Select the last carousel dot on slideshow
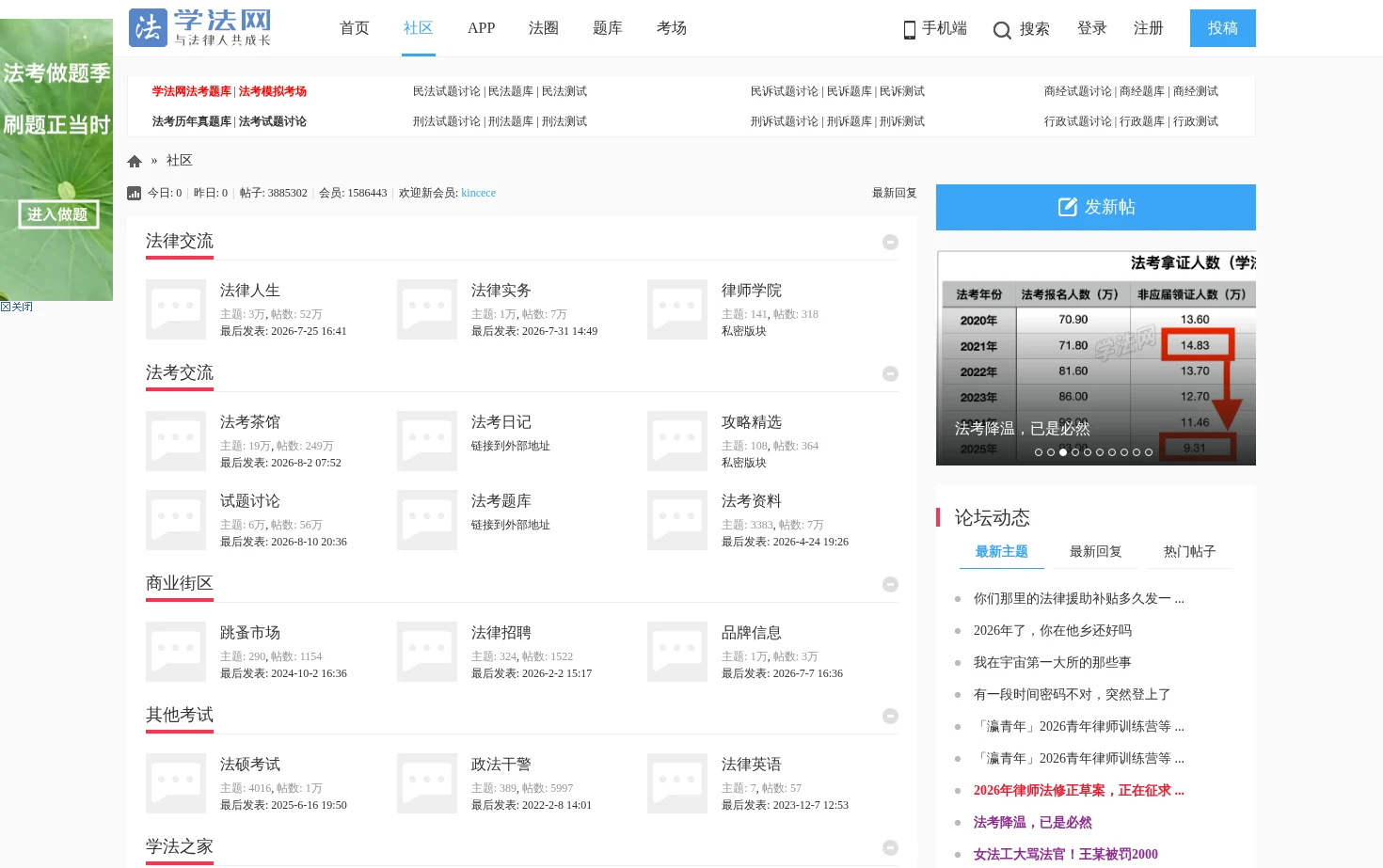Viewport: 1383px width, 868px height. [x=1149, y=452]
